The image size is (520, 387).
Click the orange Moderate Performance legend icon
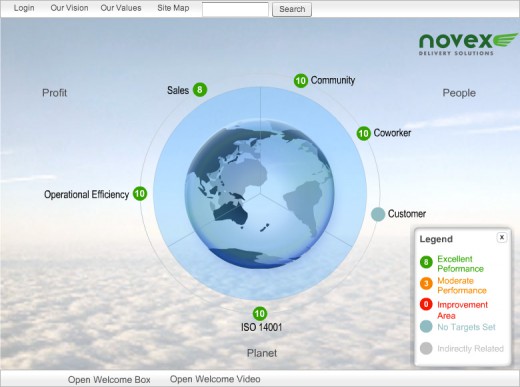pos(426,284)
